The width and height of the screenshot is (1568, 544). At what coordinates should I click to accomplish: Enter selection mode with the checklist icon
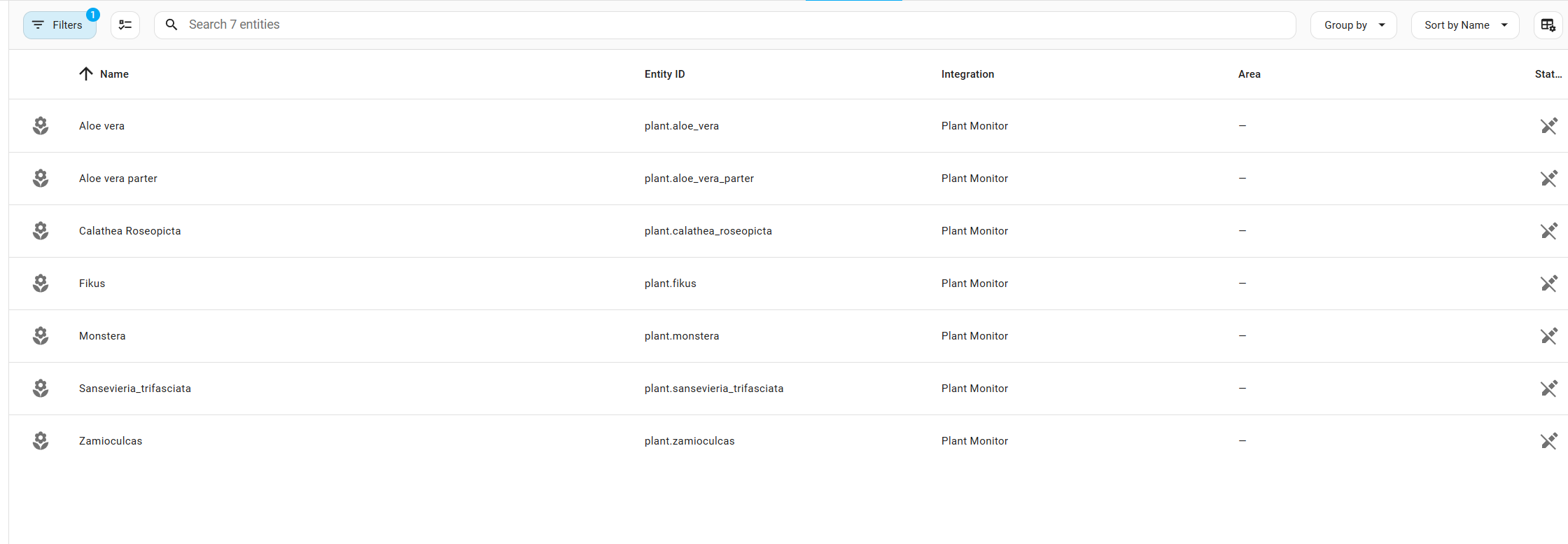[x=125, y=25]
